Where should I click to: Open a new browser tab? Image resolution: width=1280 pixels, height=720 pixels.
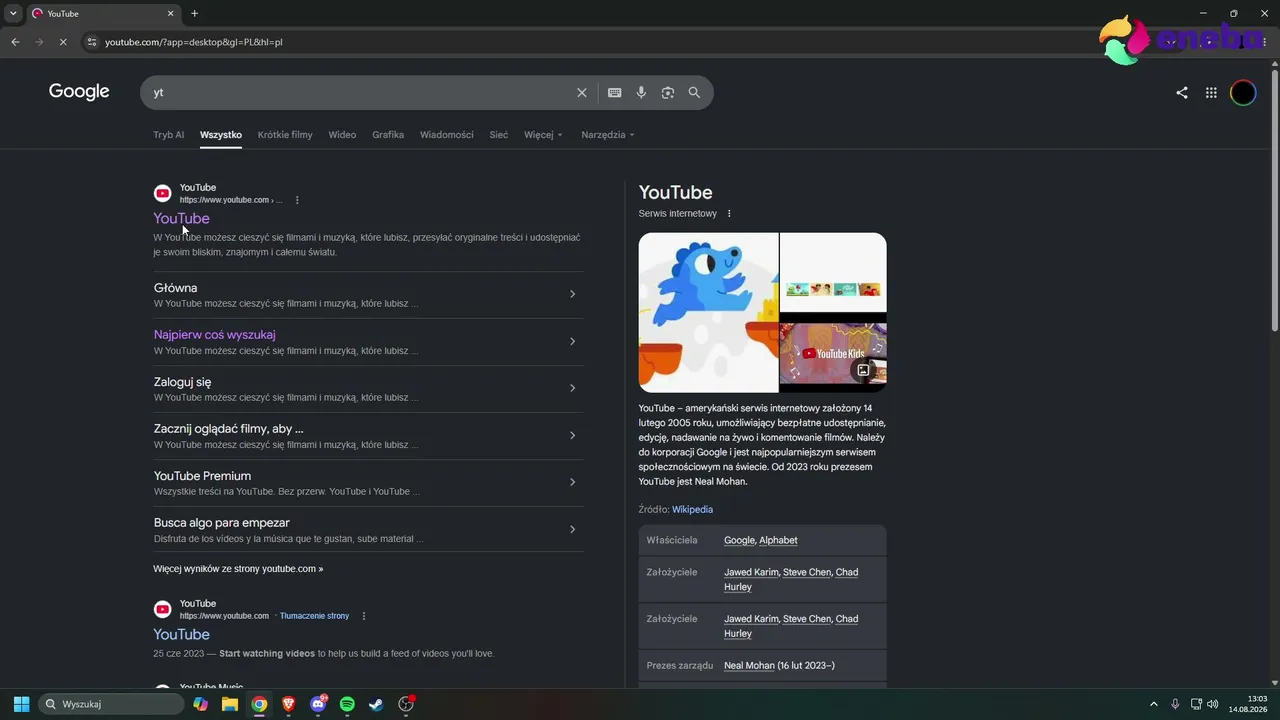[195, 14]
